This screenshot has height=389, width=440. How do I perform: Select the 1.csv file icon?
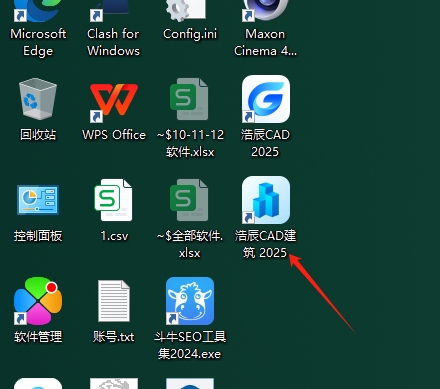click(x=114, y=200)
